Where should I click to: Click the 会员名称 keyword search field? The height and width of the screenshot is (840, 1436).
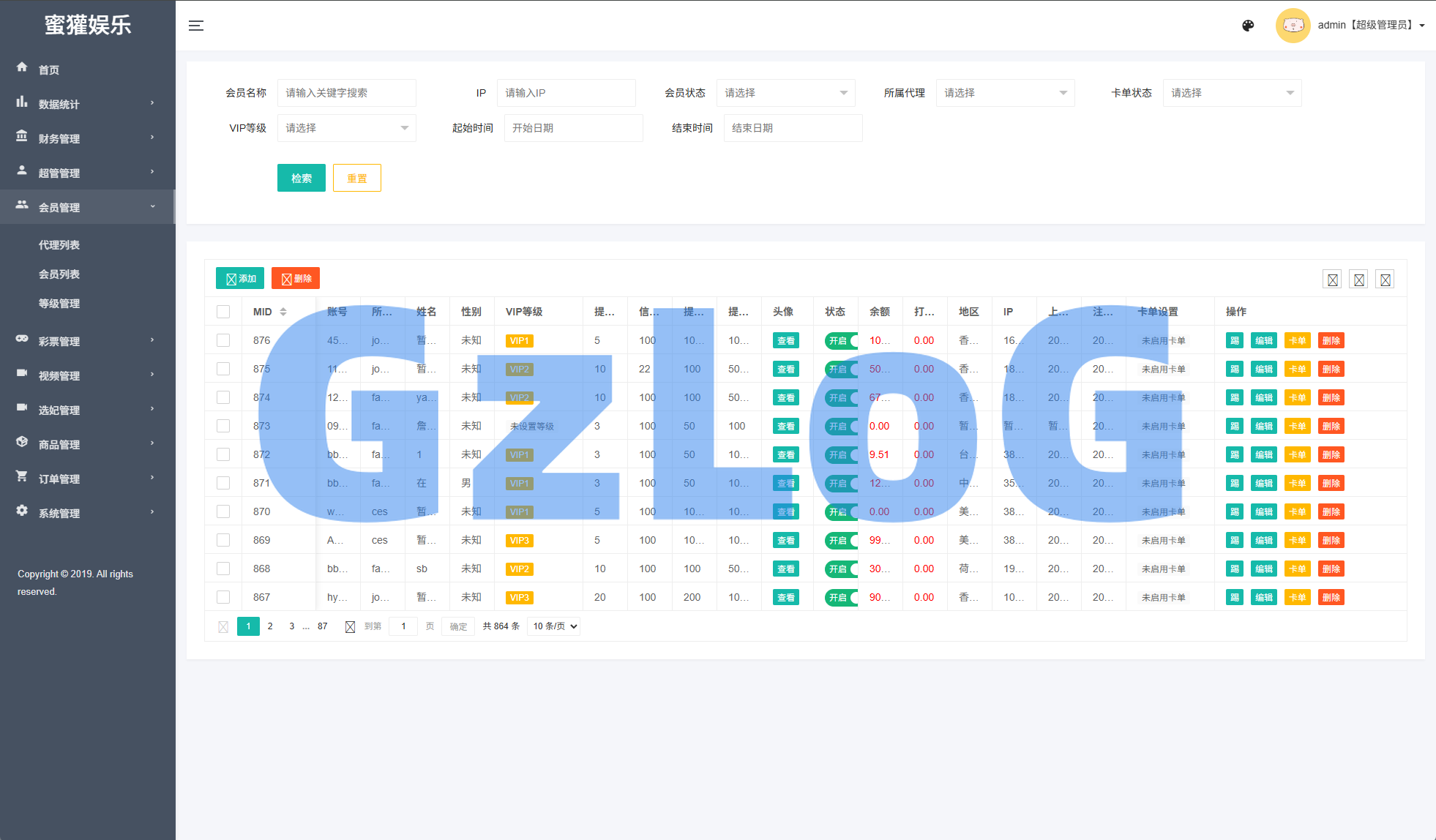[346, 93]
